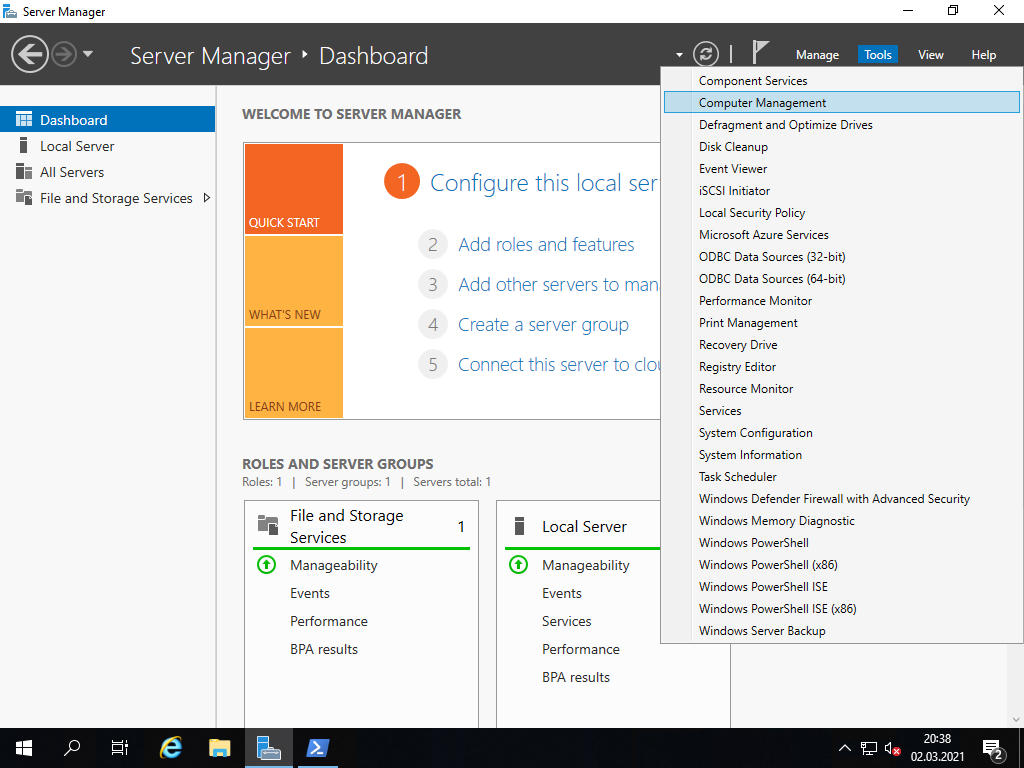Click the refresh dashboard icon
Image resolution: width=1024 pixels, height=768 pixels.
point(706,54)
